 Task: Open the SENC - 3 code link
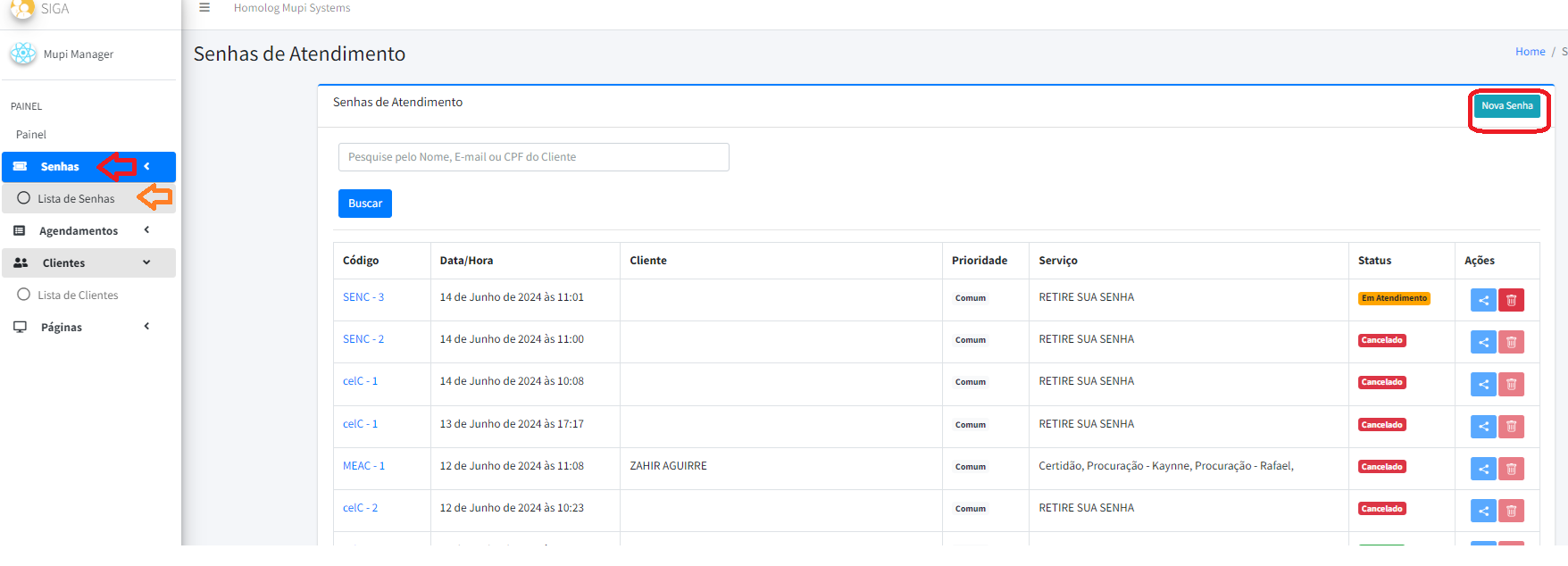click(363, 297)
